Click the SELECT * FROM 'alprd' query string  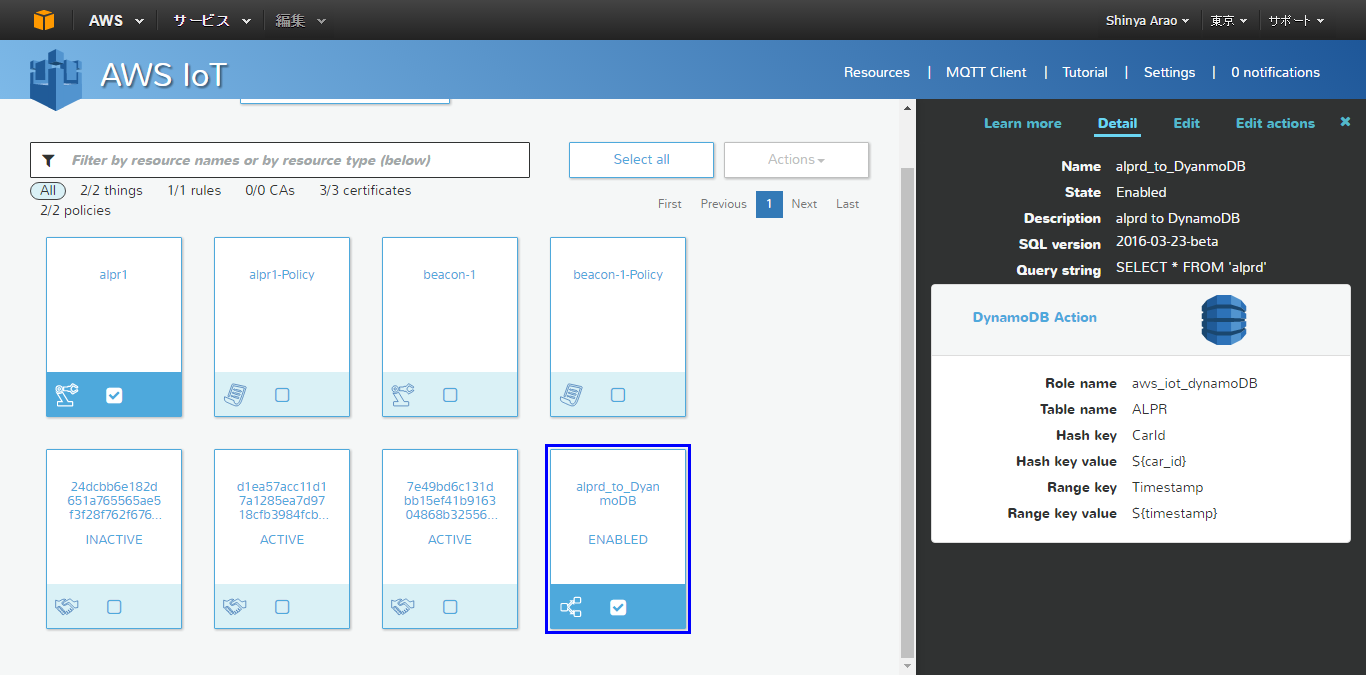click(x=1192, y=268)
